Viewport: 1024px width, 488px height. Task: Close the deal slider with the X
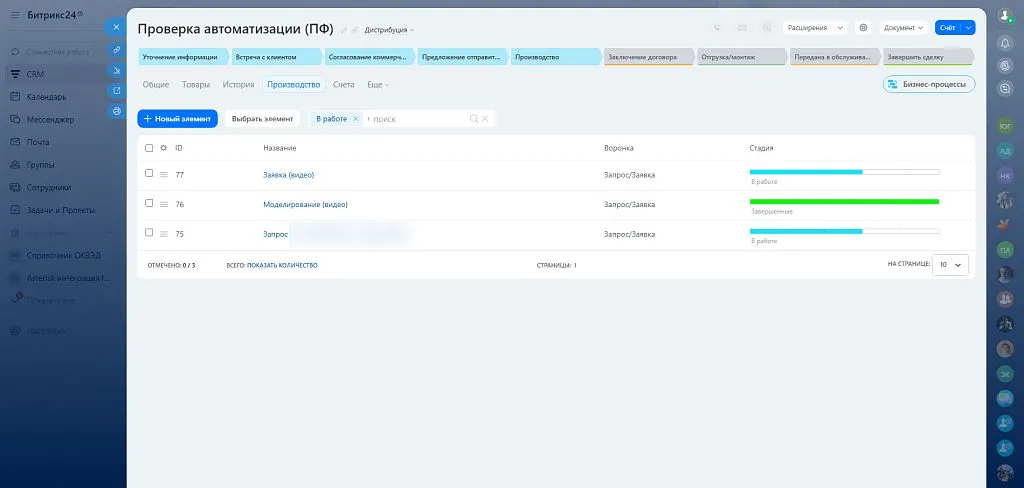(116, 27)
